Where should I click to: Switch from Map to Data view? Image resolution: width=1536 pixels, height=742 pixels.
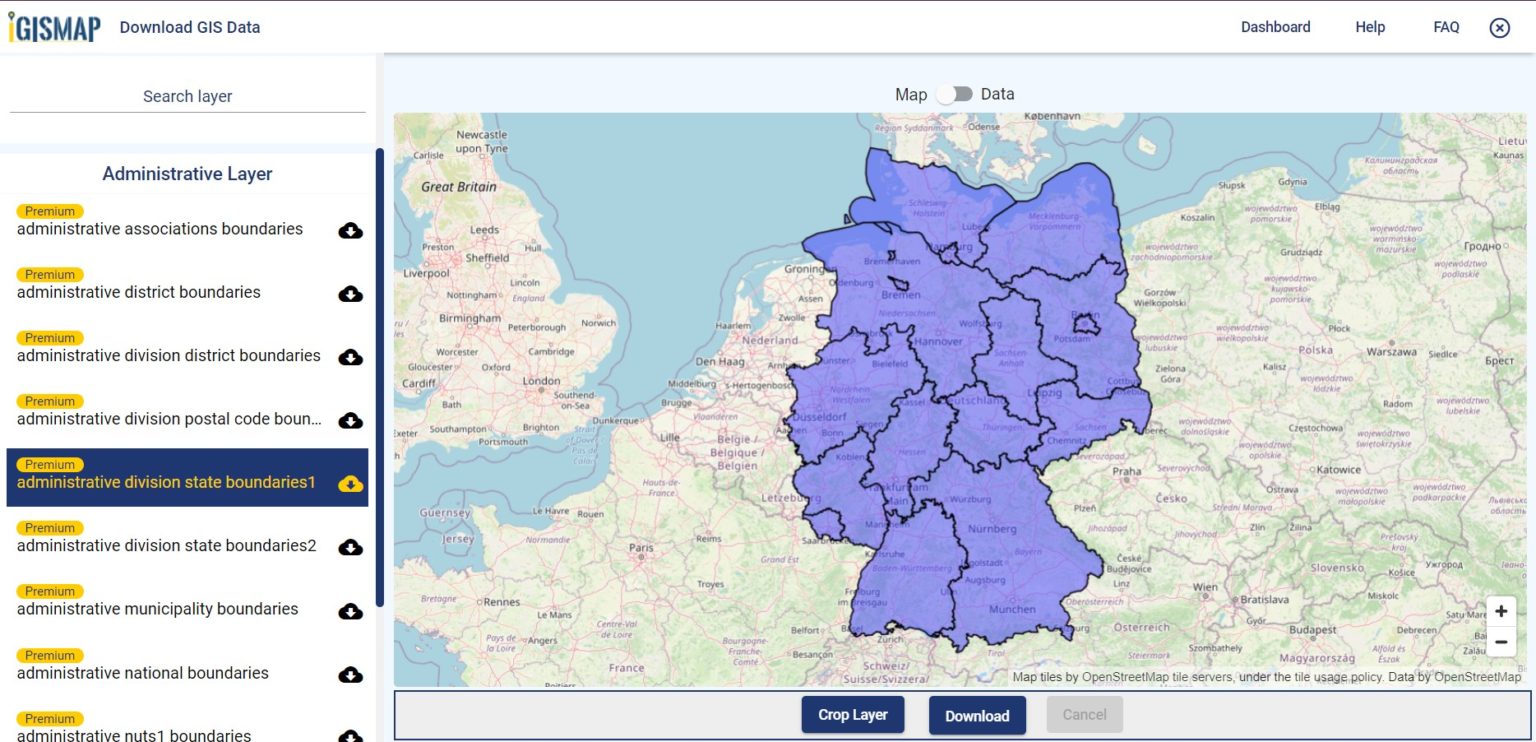tap(954, 93)
